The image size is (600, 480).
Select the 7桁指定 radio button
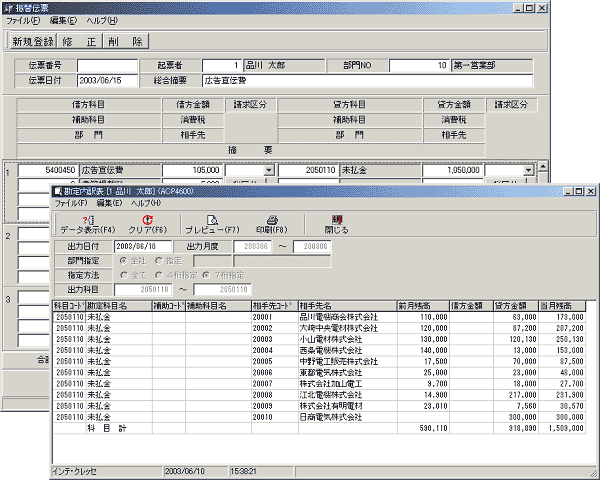point(206,275)
